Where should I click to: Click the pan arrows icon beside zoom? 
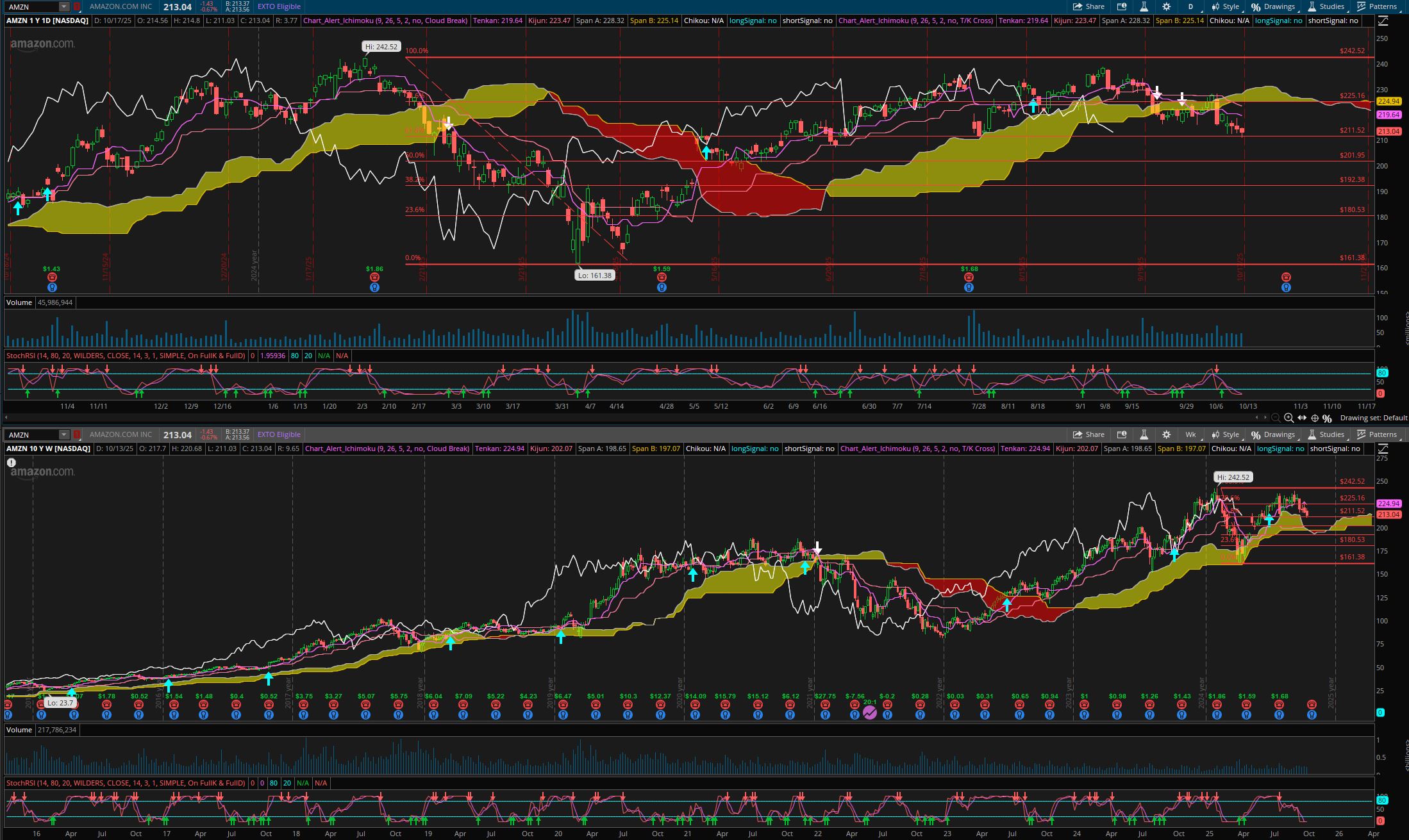coord(1302,418)
